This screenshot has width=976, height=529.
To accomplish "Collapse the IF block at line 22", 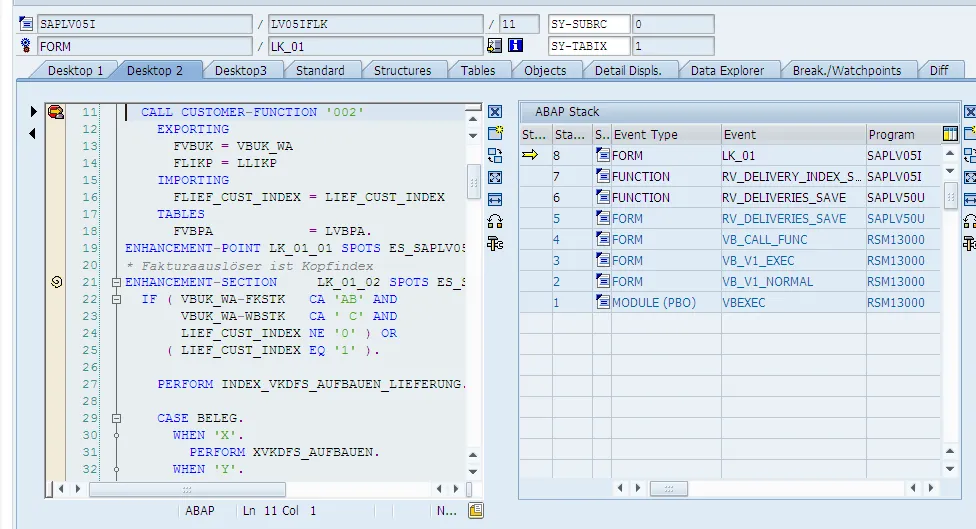I will (x=116, y=299).
